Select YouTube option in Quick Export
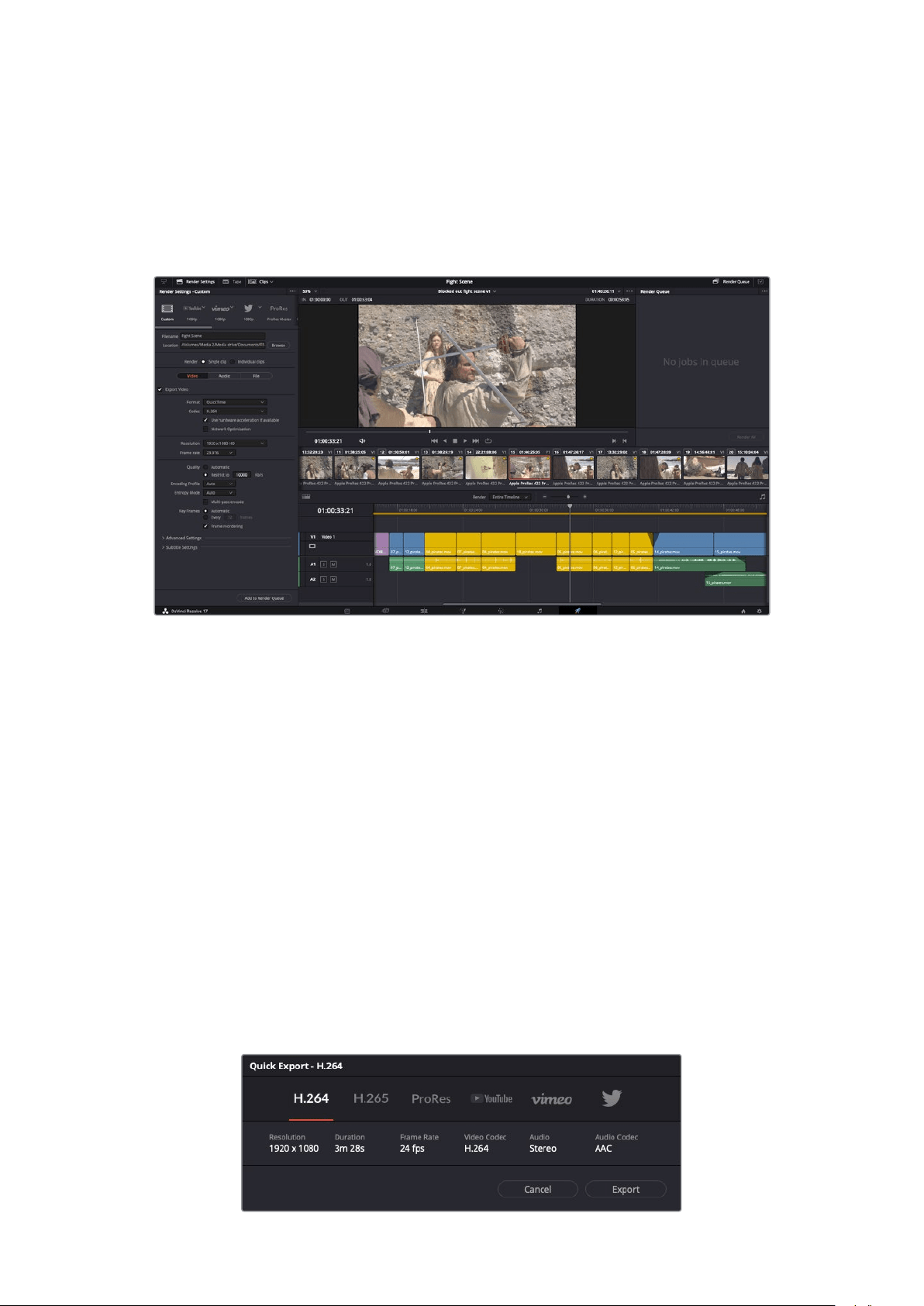Viewport: 924px width, 1306px height. click(491, 1098)
